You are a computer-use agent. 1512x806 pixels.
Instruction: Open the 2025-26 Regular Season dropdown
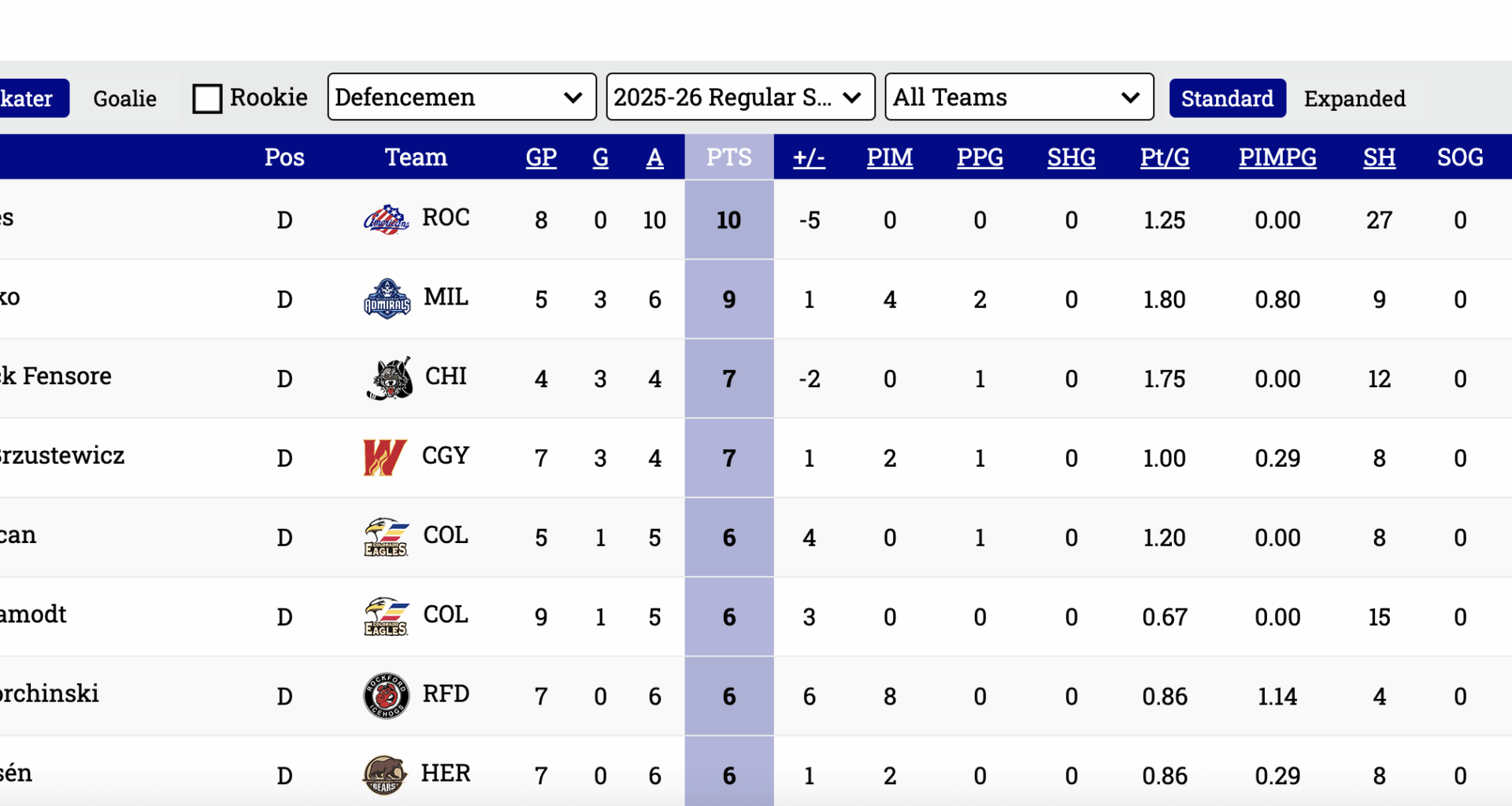(739, 96)
